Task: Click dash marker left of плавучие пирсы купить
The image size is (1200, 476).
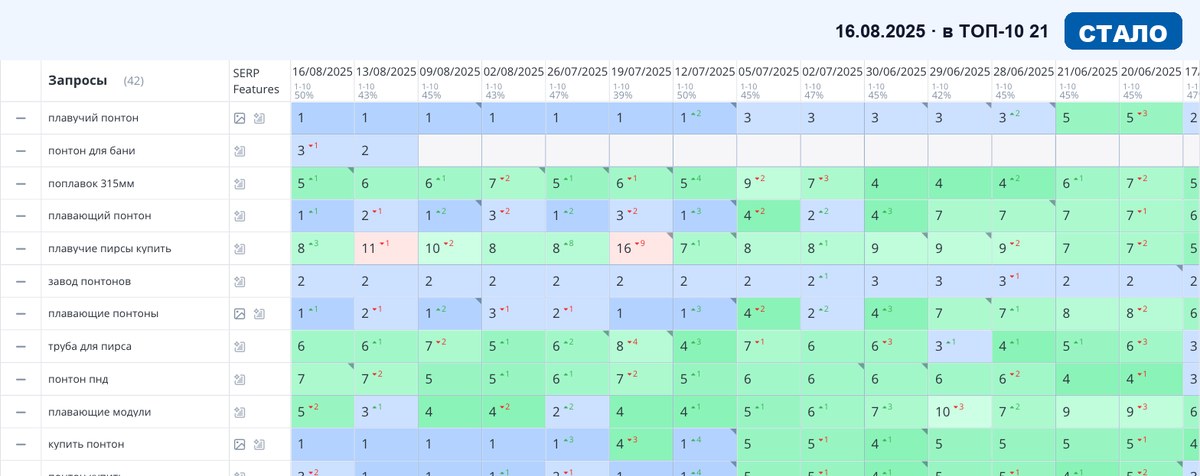Action: pyautogui.click(x=20, y=248)
